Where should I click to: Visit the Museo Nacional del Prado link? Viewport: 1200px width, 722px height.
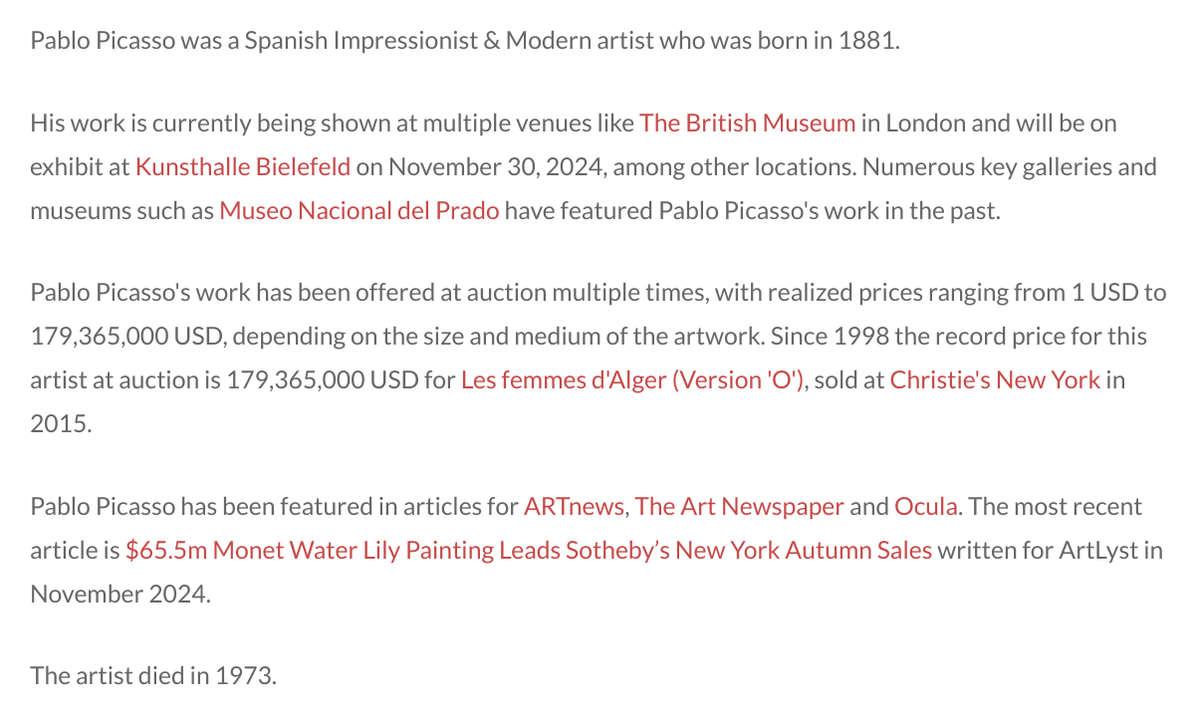coord(359,211)
